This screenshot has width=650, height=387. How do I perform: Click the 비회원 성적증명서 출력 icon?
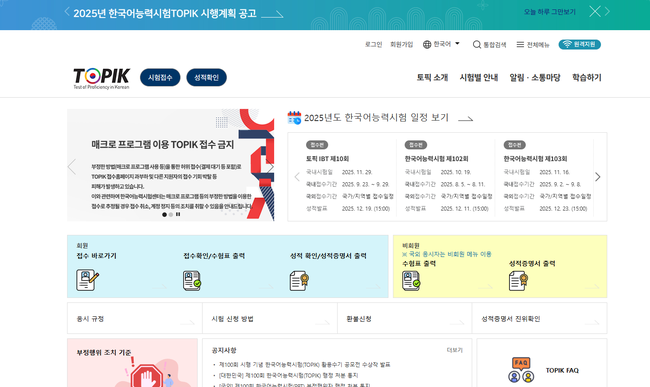click(518, 281)
